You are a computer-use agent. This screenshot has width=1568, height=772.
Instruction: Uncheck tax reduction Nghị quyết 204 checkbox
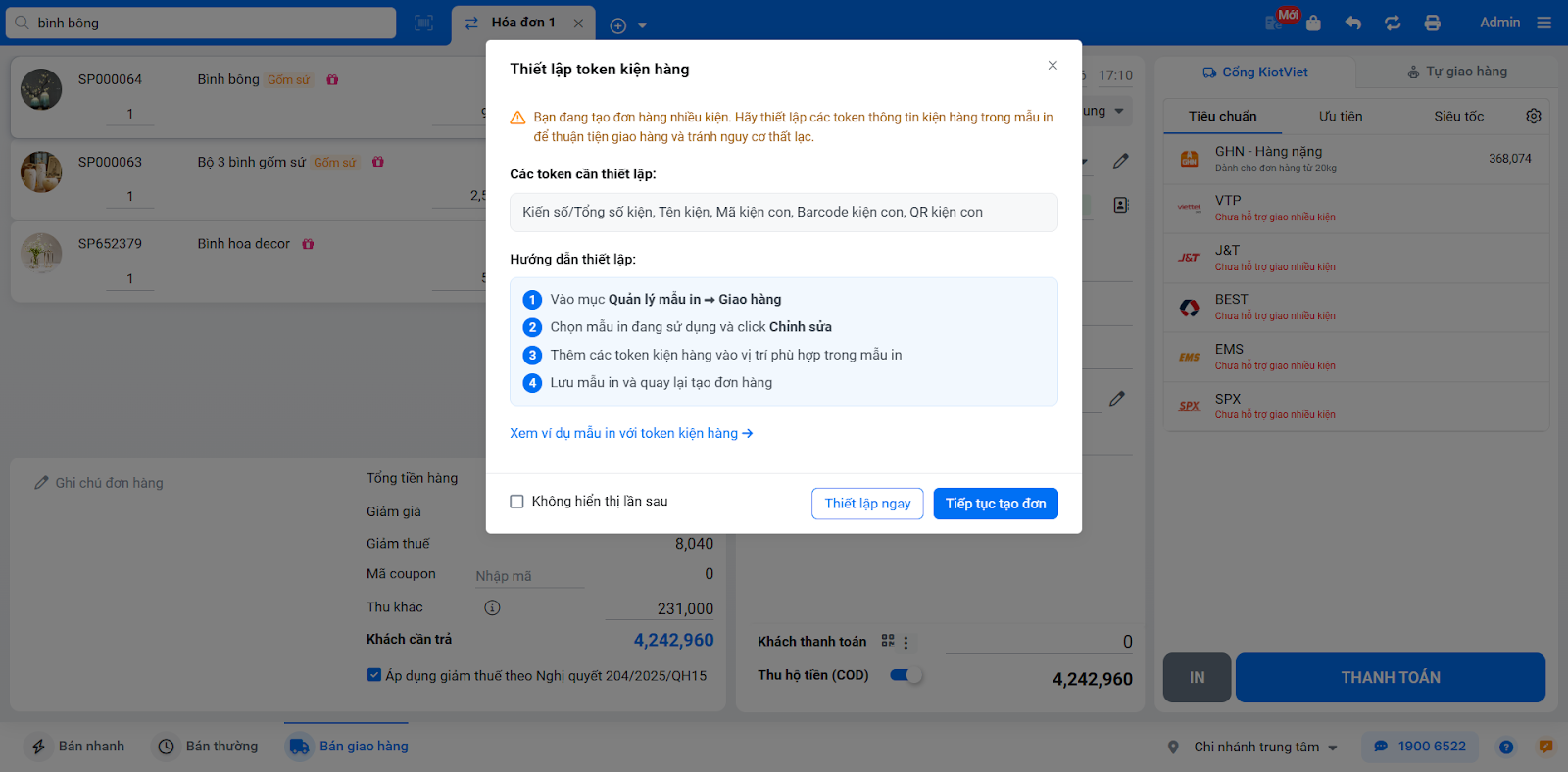point(374,675)
